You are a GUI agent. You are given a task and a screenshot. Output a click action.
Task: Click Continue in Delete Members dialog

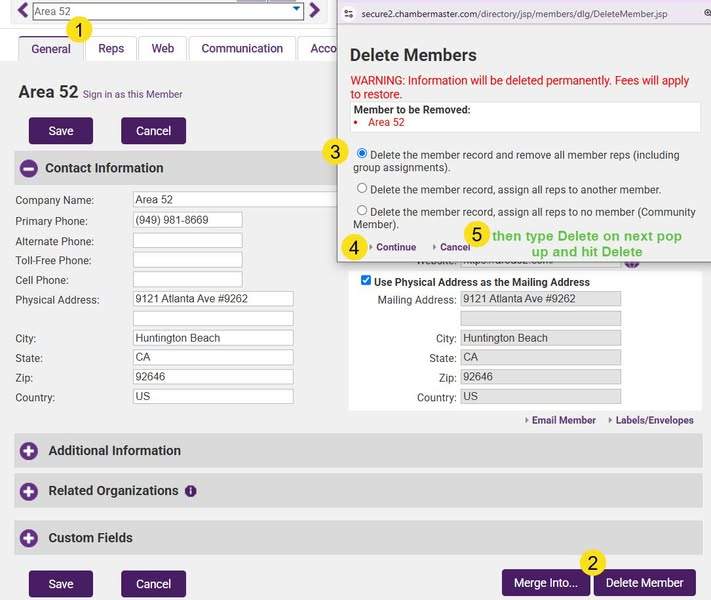(395, 247)
